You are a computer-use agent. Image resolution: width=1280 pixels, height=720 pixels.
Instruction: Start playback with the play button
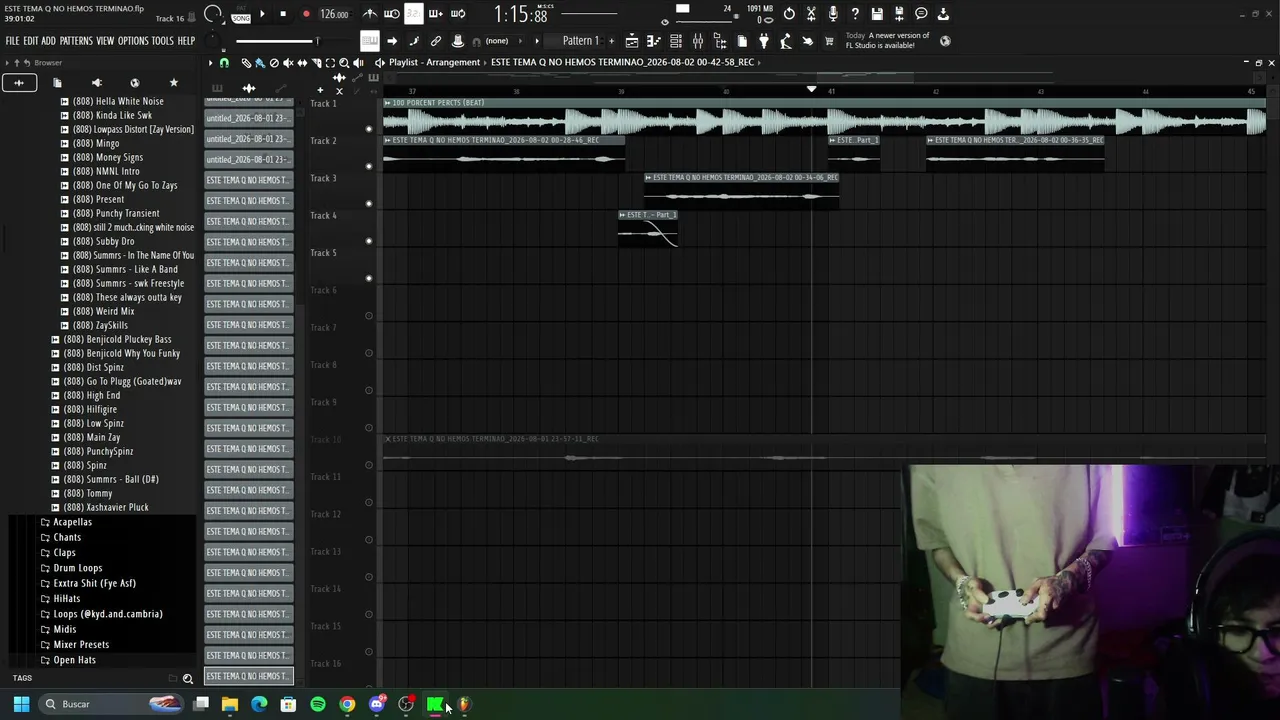(x=262, y=14)
